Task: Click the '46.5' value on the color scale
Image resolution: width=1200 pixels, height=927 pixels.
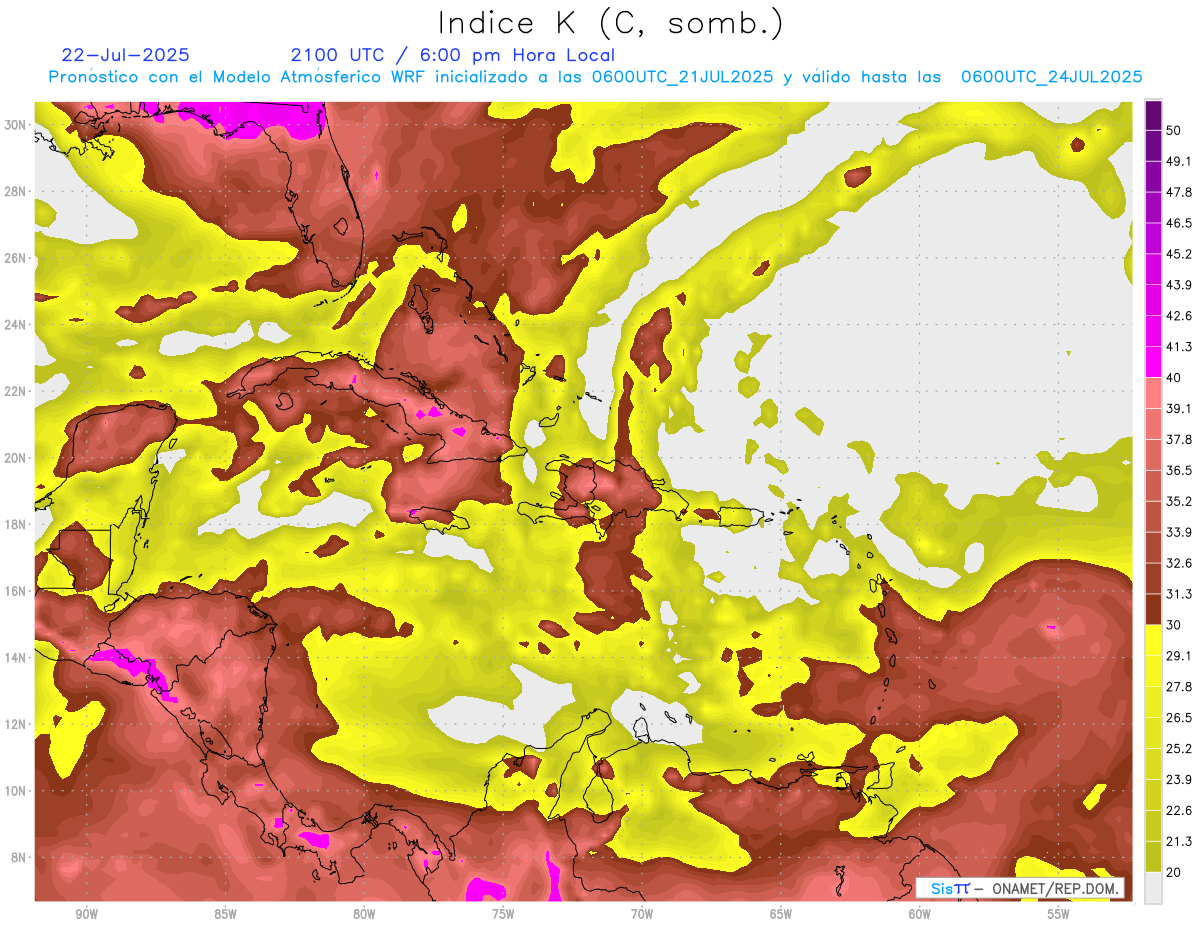Action: [x=1179, y=223]
